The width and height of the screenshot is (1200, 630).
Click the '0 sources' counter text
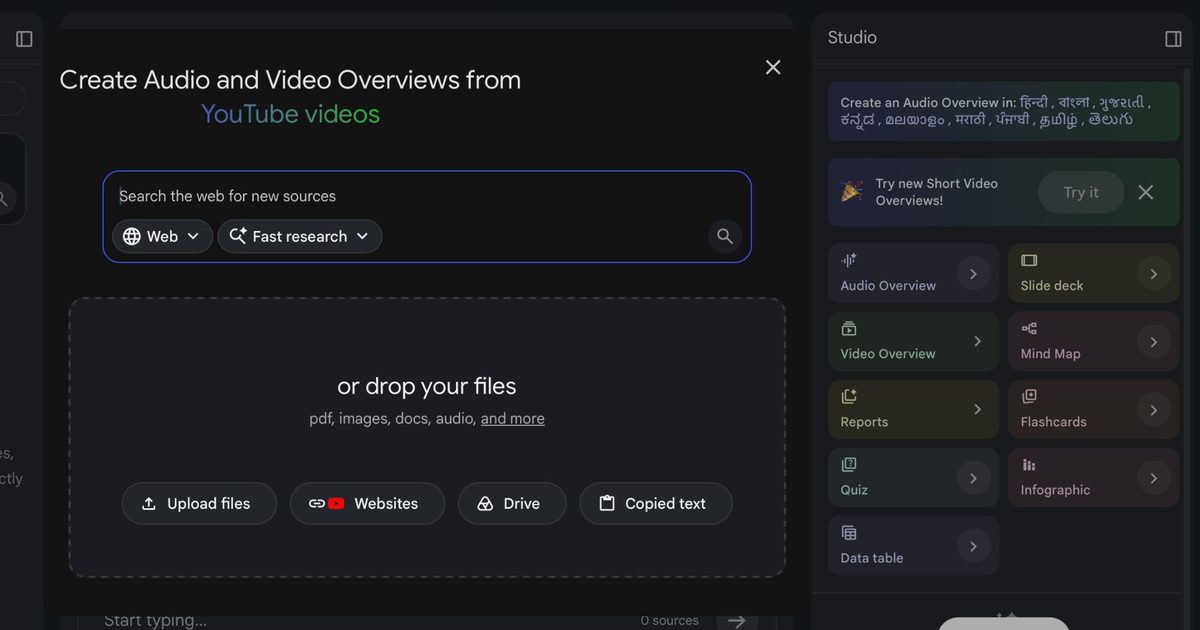tap(670, 620)
